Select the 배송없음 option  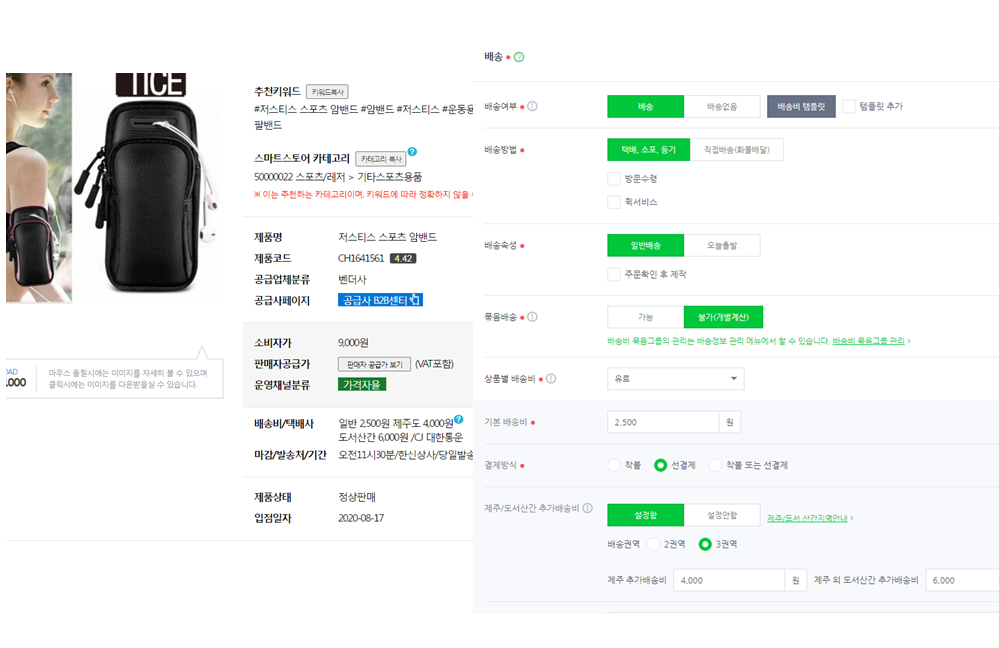pos(722,106)
